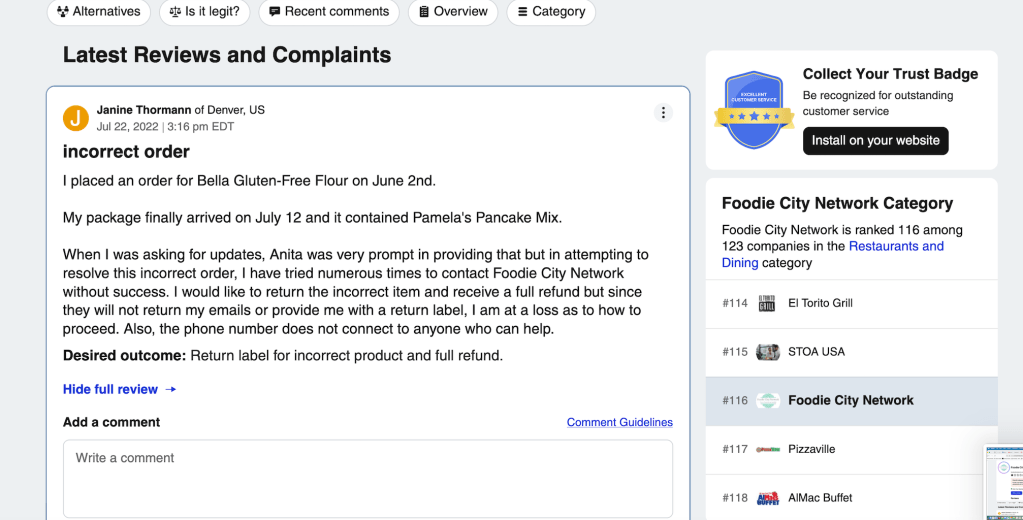Open the three-dot review options menu
The image size is (1023, 520).
[x=663, y=113]
